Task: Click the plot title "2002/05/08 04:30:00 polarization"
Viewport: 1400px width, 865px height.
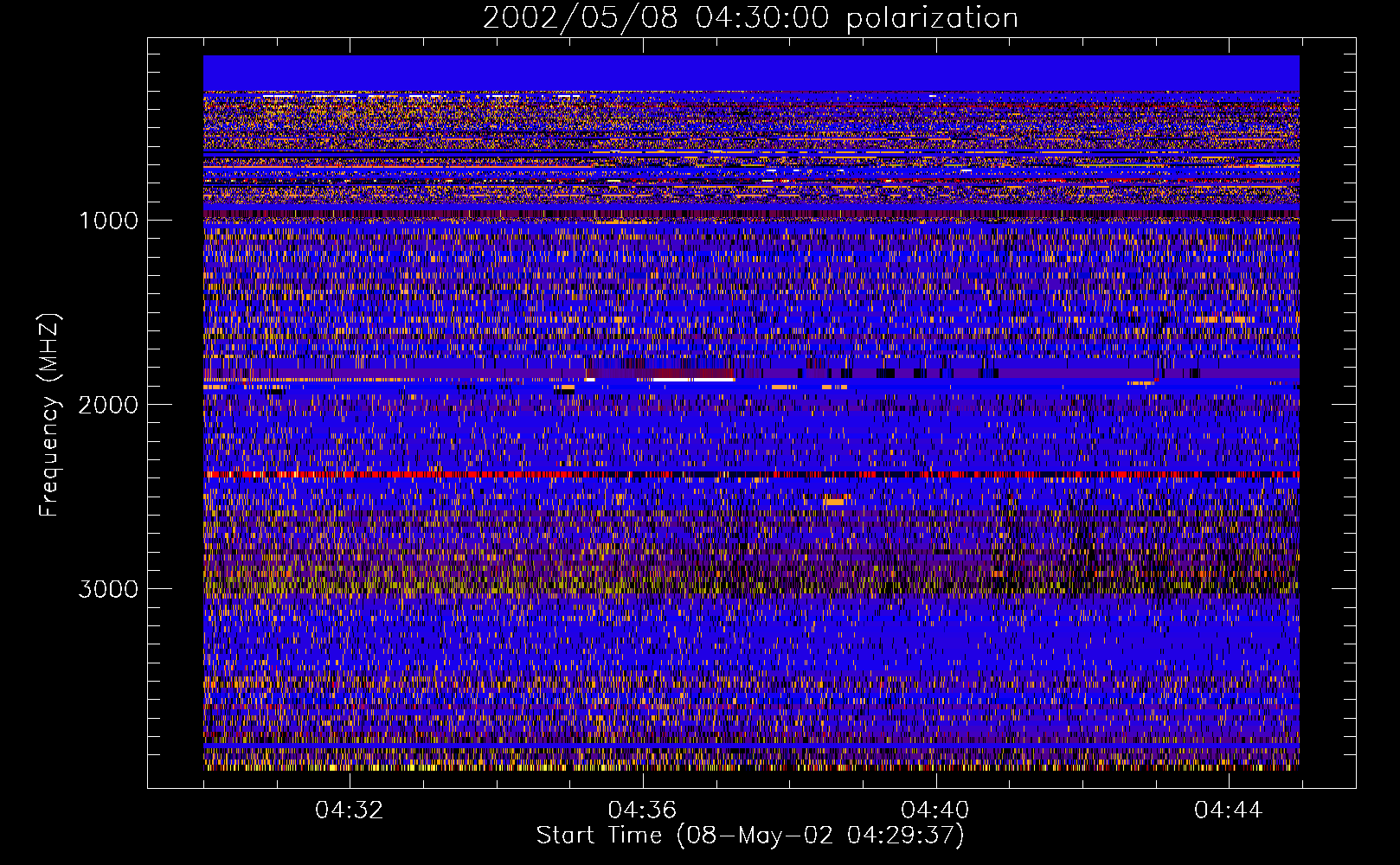Action: click(750, 18)
